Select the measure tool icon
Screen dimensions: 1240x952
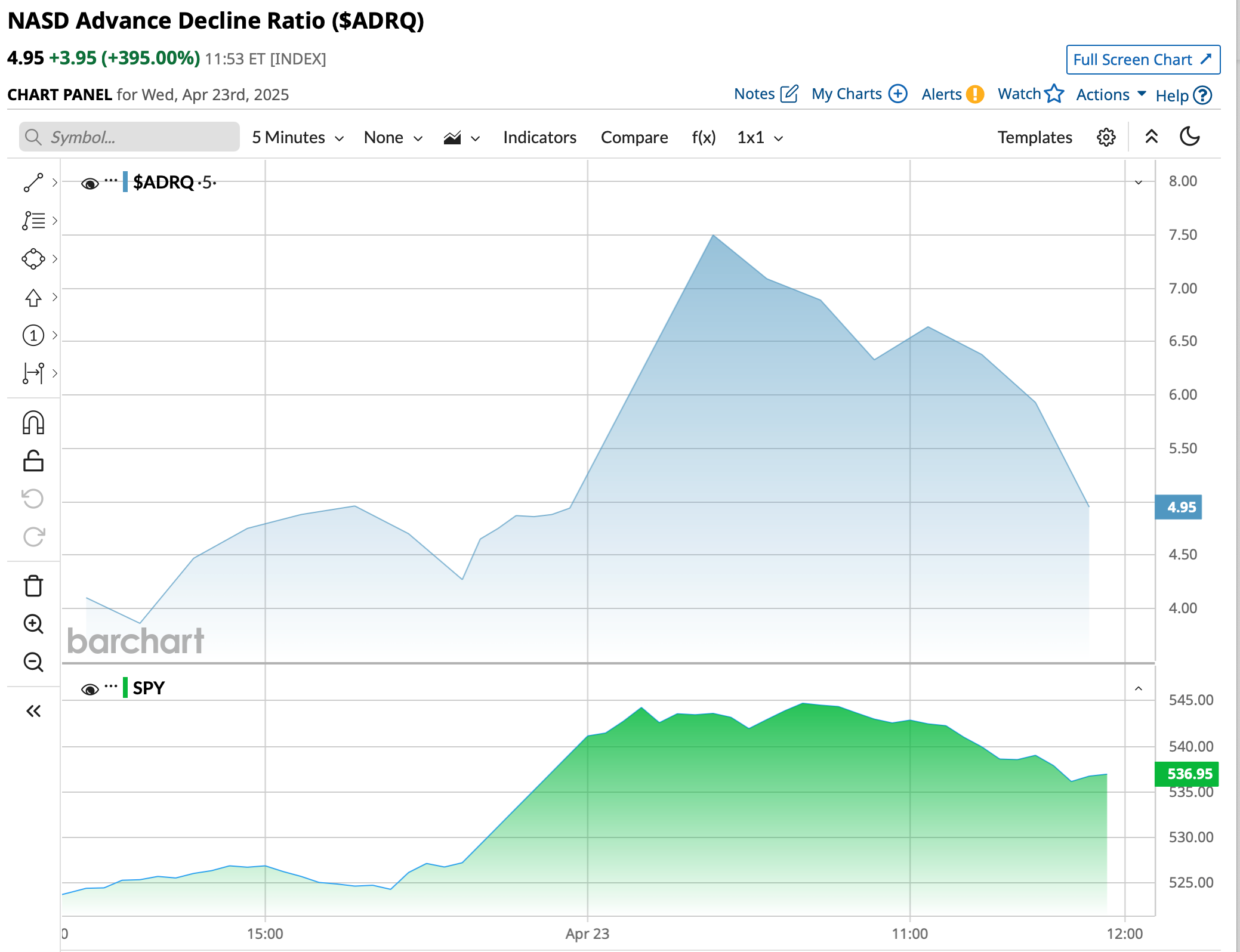tap(33, 373)
